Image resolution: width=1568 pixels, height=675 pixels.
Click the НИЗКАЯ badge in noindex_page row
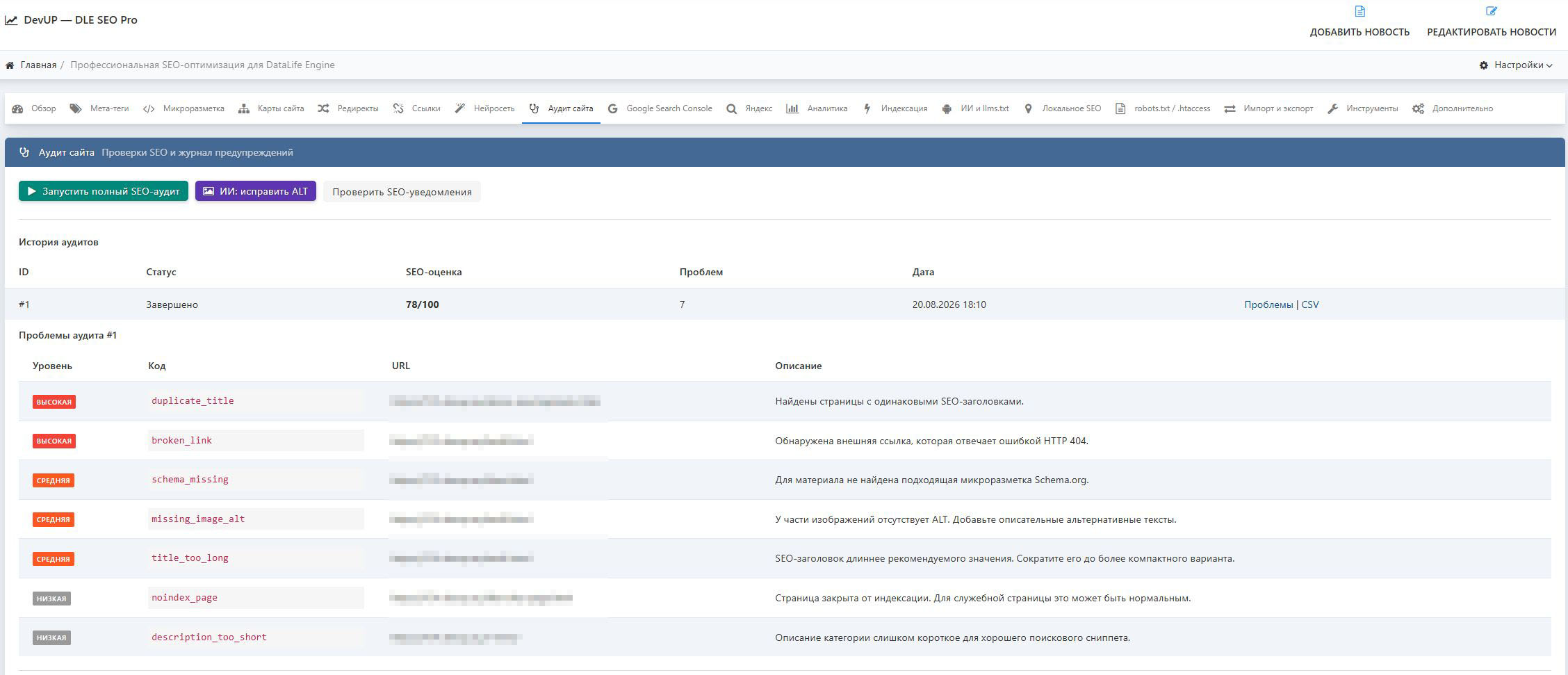click(51, 599)
